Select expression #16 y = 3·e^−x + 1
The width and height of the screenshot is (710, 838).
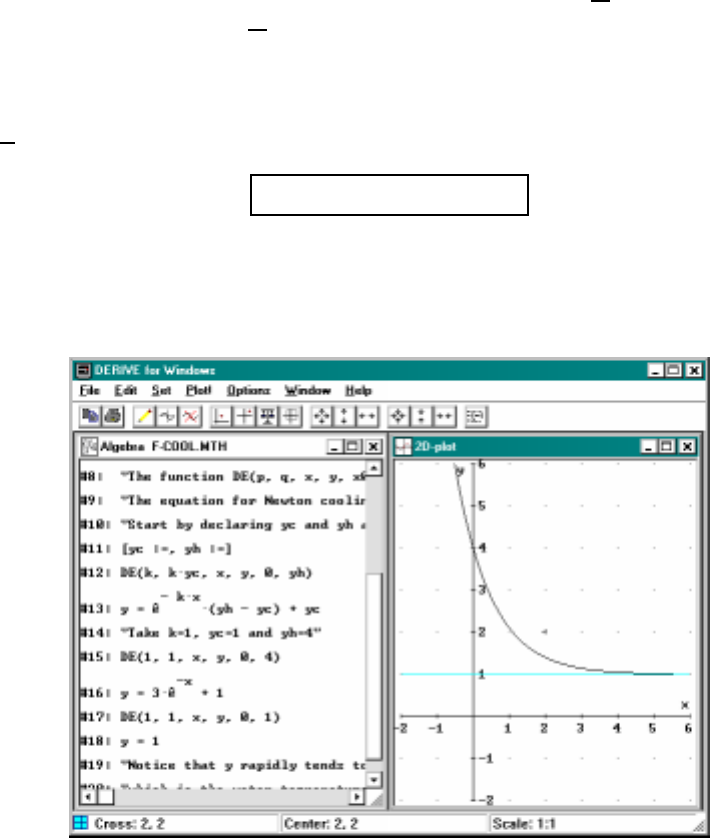152,688
